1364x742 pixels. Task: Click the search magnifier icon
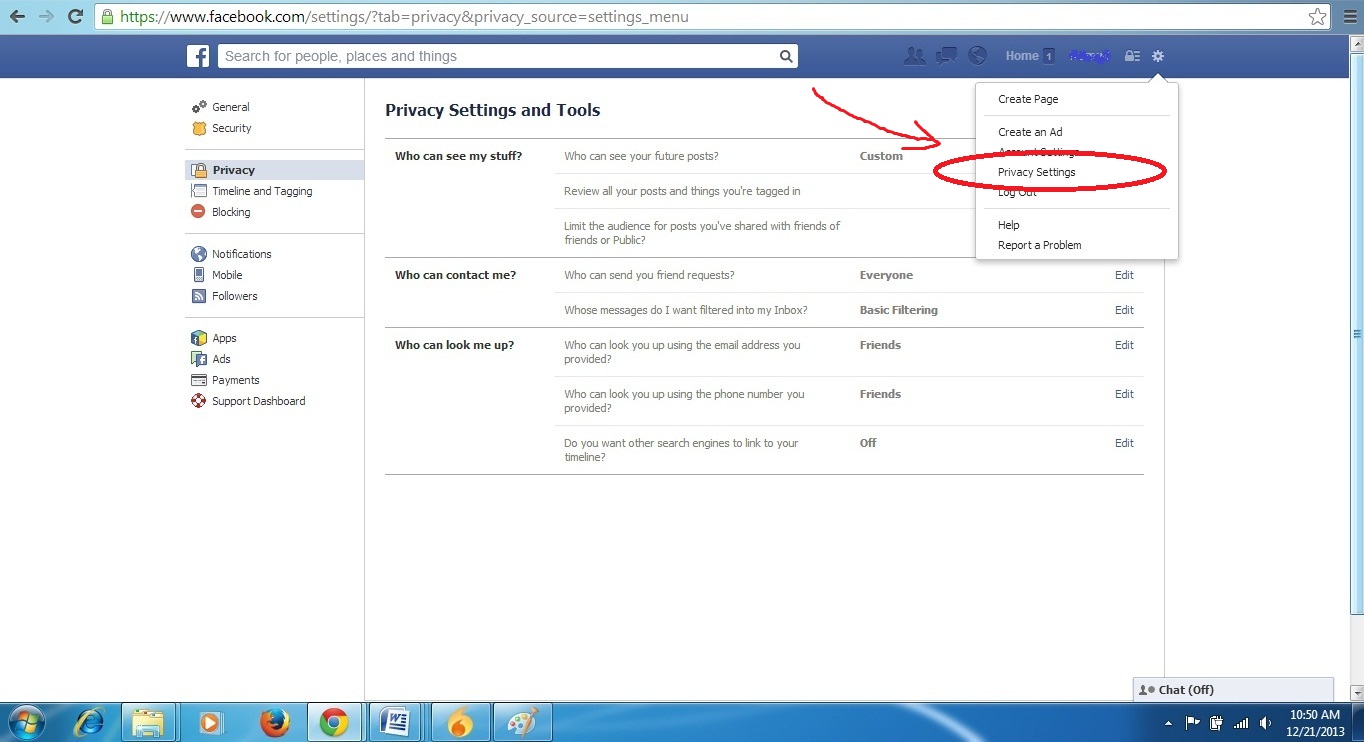click(786, 56)
